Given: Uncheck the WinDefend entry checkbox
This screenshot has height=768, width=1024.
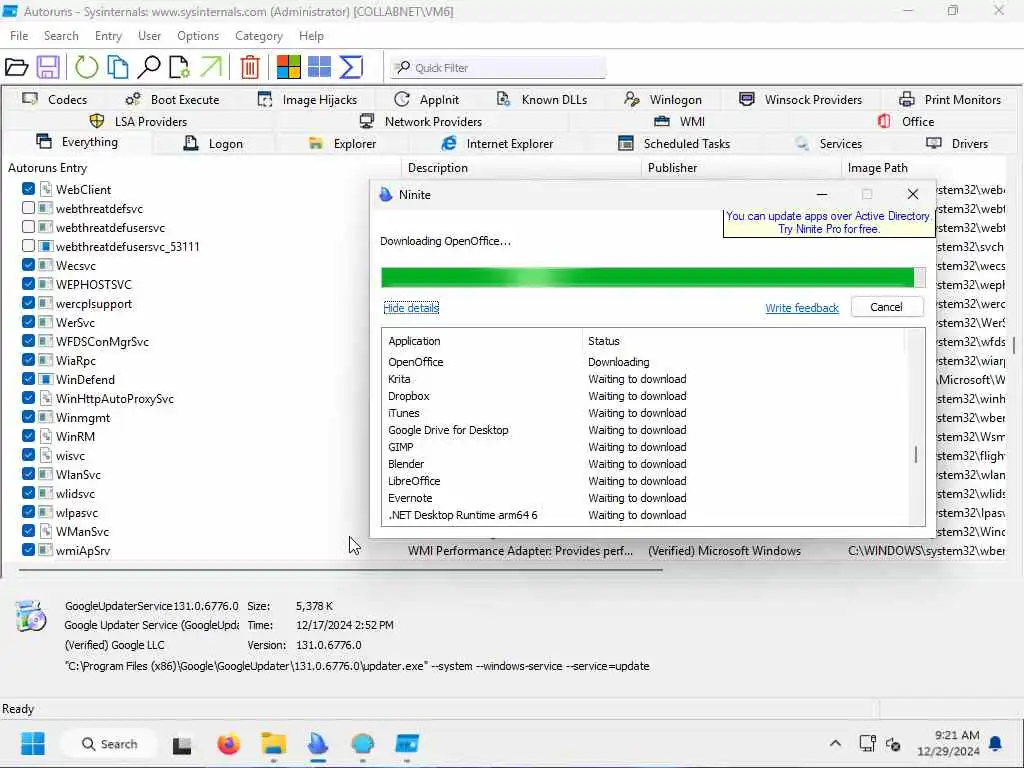Looking at the screenshot, I should [28, 378].
